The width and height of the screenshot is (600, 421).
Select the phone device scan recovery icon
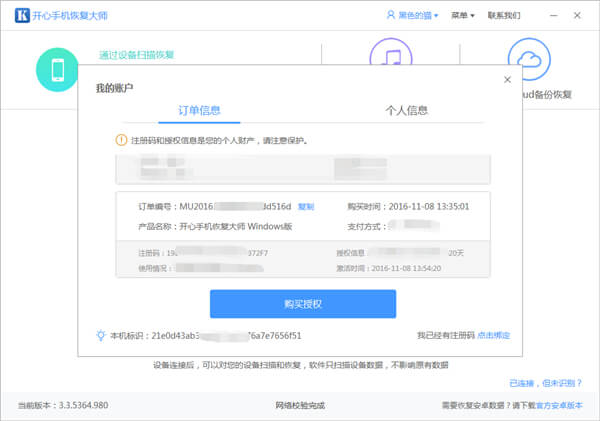tap(57, 70)
